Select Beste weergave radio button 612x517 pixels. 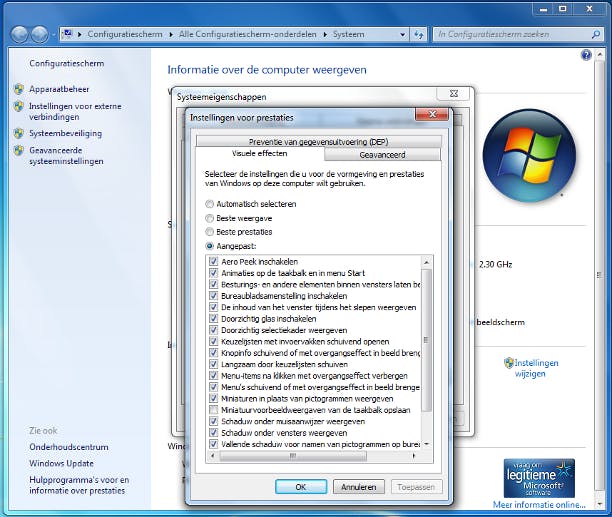[x=210, y=218]
